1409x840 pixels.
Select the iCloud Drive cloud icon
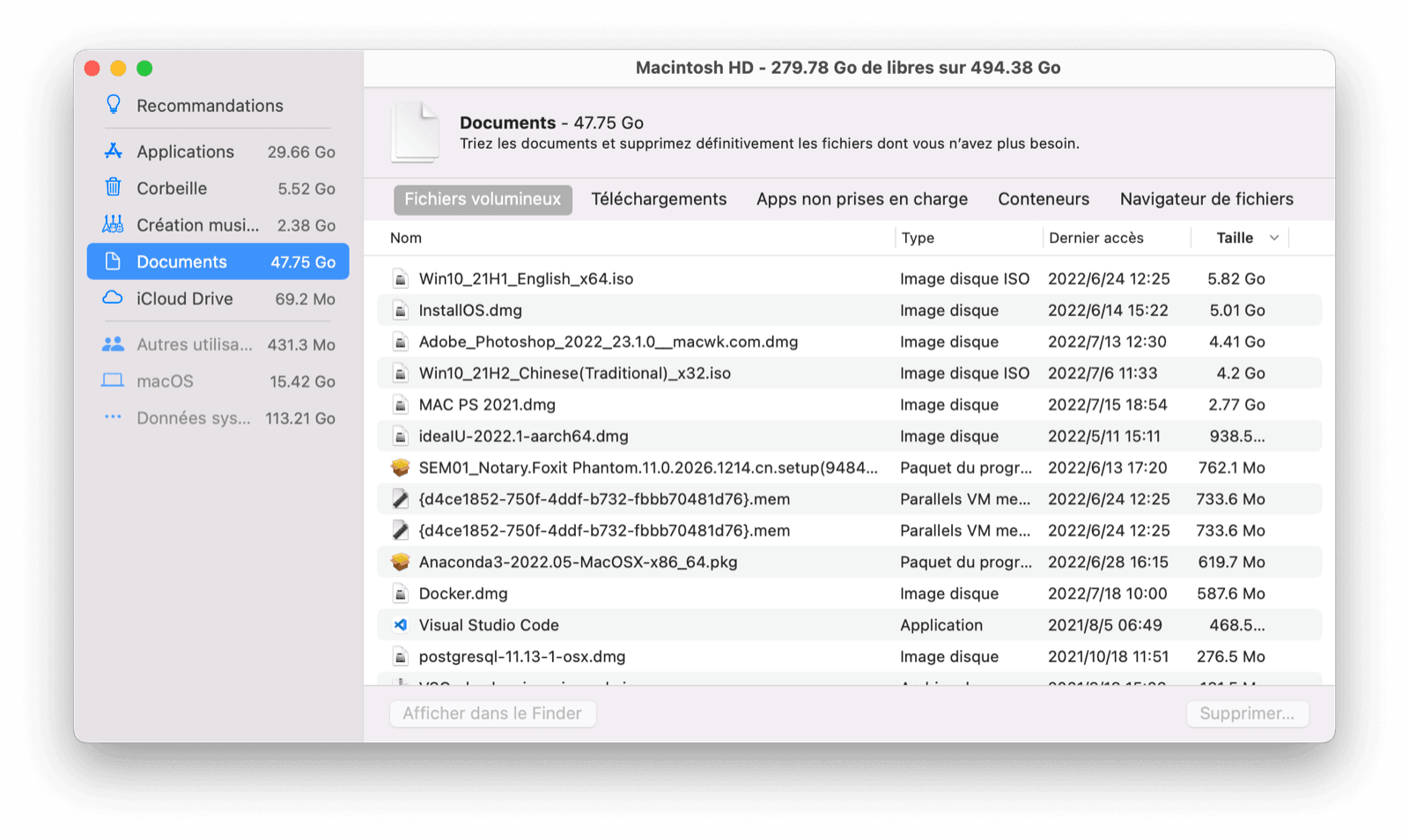tap(114, 298)
